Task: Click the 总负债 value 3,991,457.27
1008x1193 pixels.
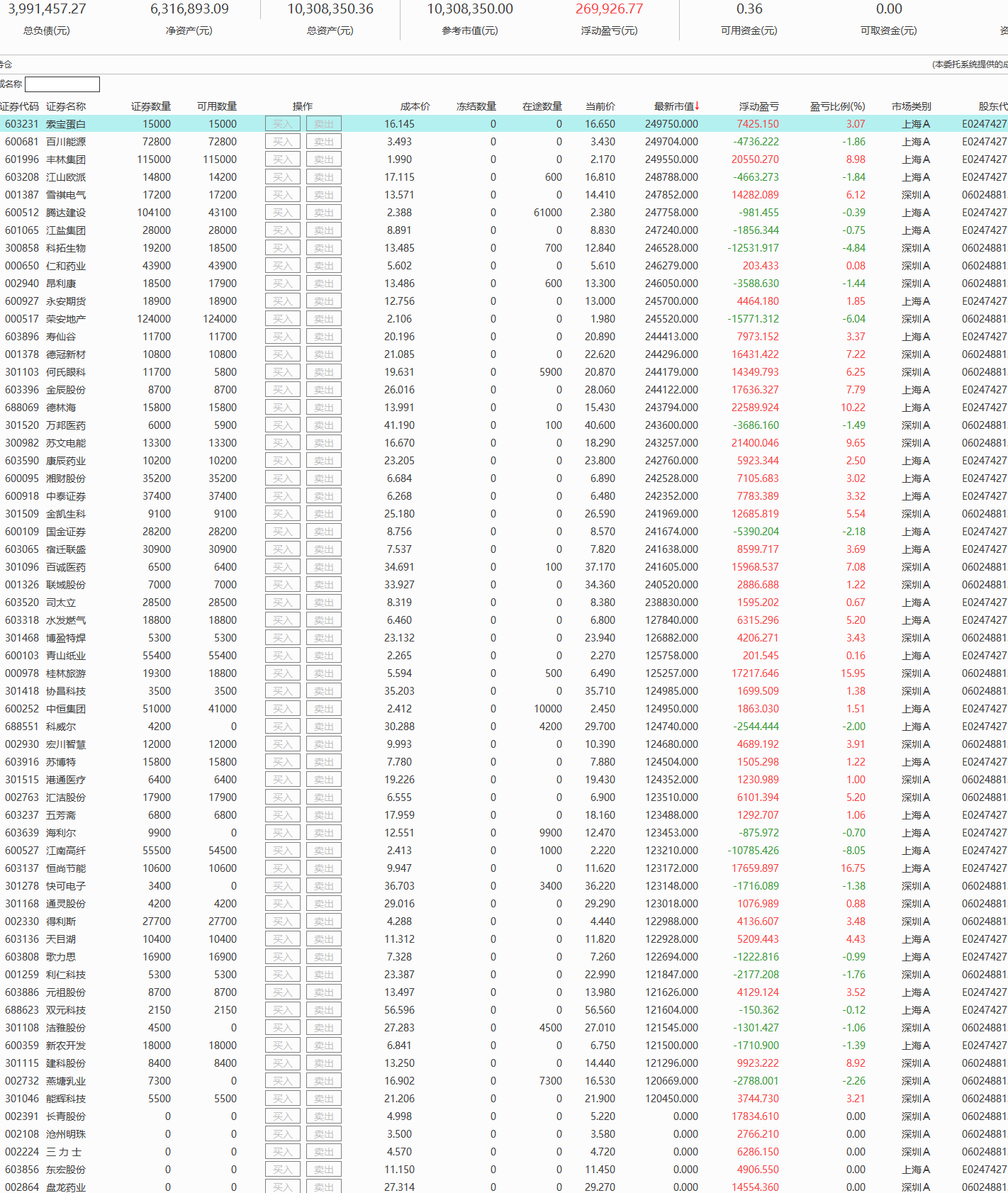Action: [47, 9]
